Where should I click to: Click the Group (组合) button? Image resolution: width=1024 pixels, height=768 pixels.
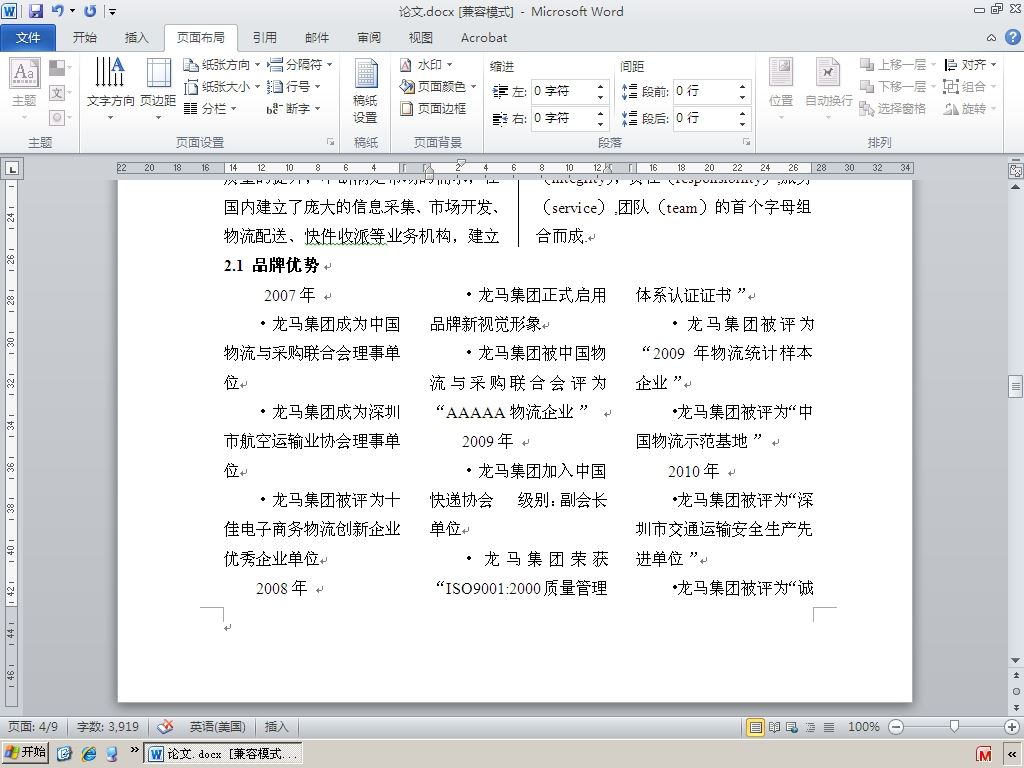point(970,86)
